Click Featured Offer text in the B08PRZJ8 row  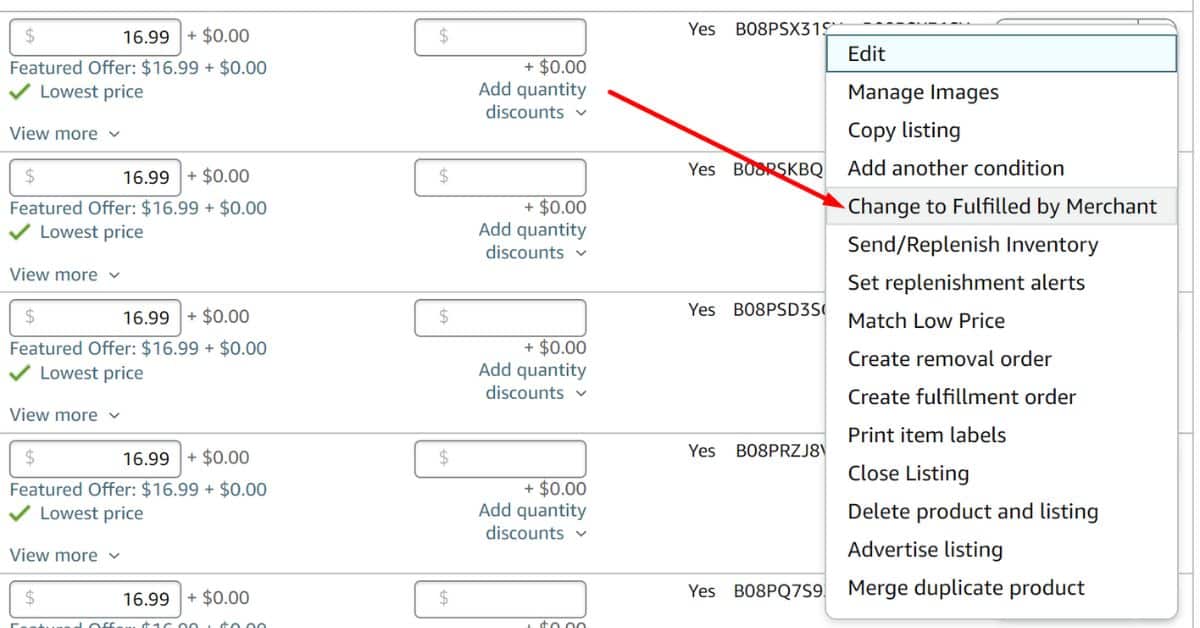(138, 489)
